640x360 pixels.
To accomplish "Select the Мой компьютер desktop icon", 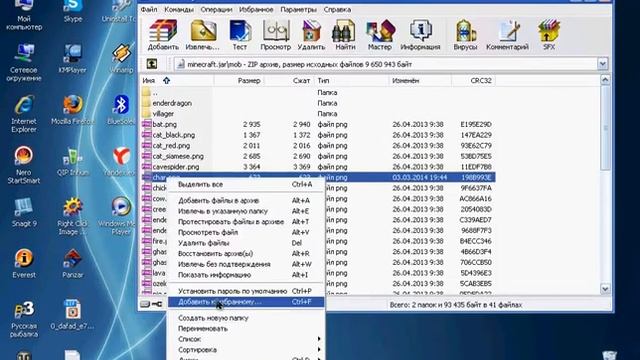I will point(24,16).
